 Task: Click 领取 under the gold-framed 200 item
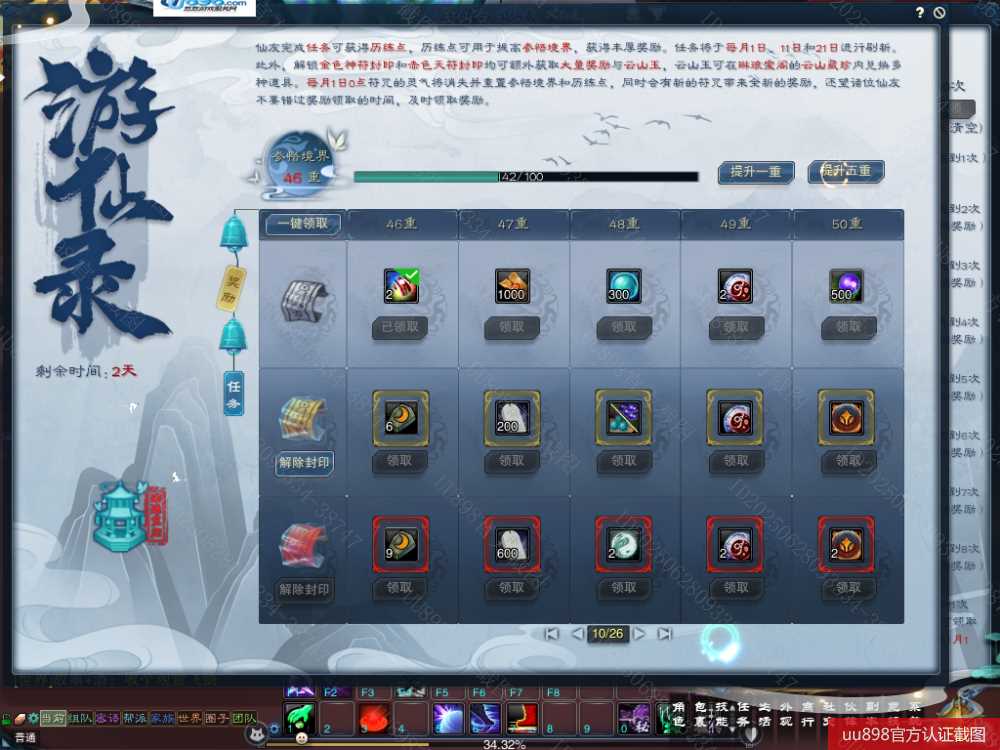(512, 460)
